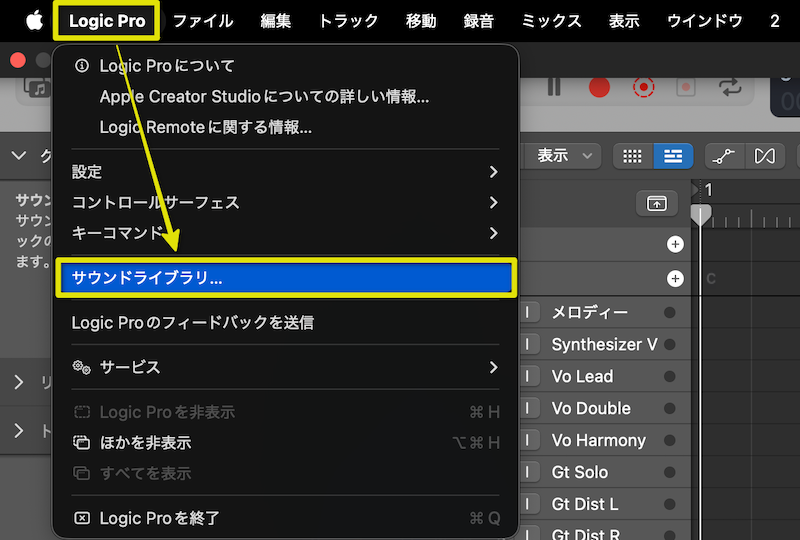Image resolution: width=800 pixels, height=540 pixels.
Task: Select the Vo Double track name
Action: click(591, 408)
